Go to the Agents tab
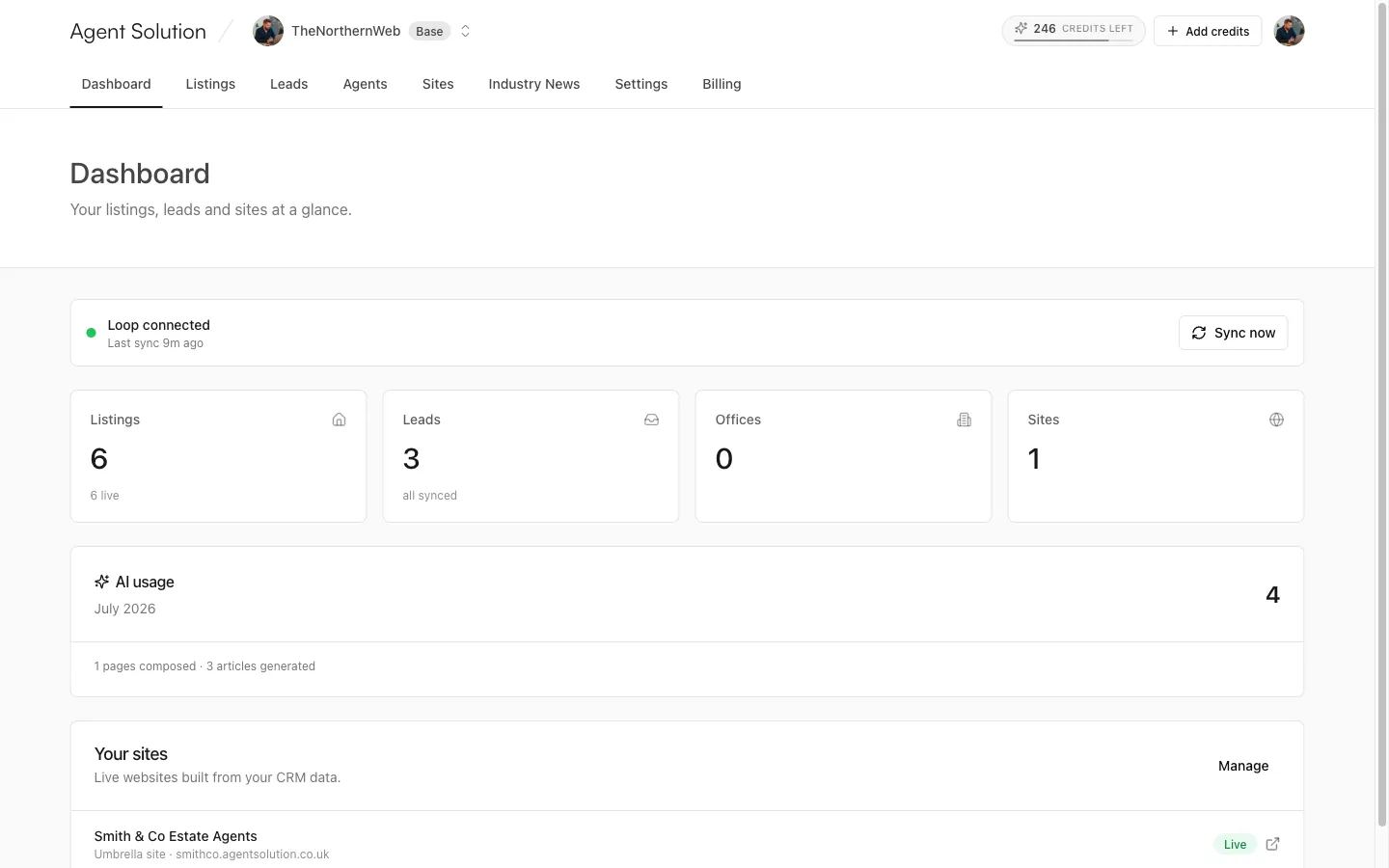The width and height of the screenshot is (1389, 868). pos(365,84)
